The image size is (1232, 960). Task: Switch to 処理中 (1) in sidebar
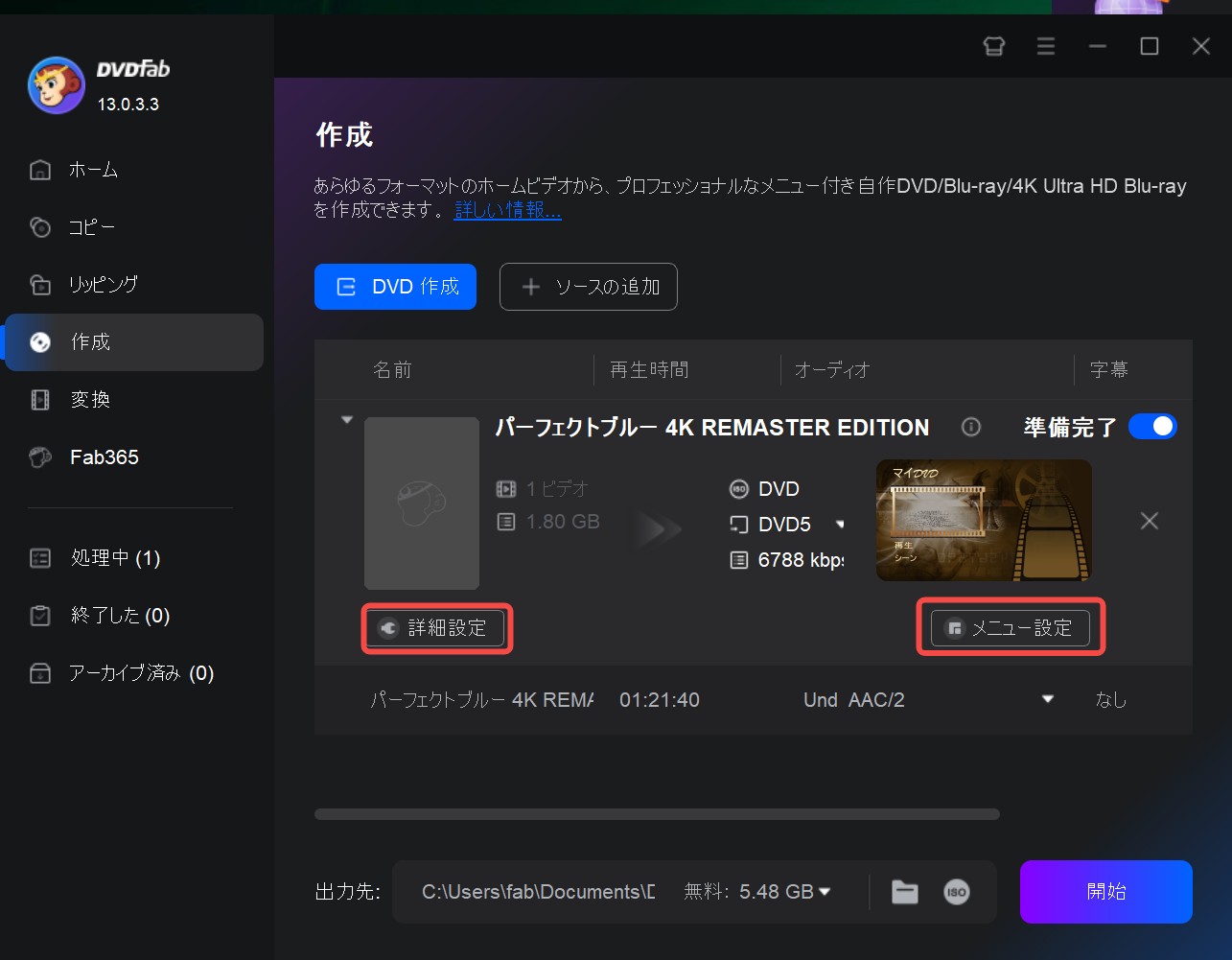(x=113, y=558)
